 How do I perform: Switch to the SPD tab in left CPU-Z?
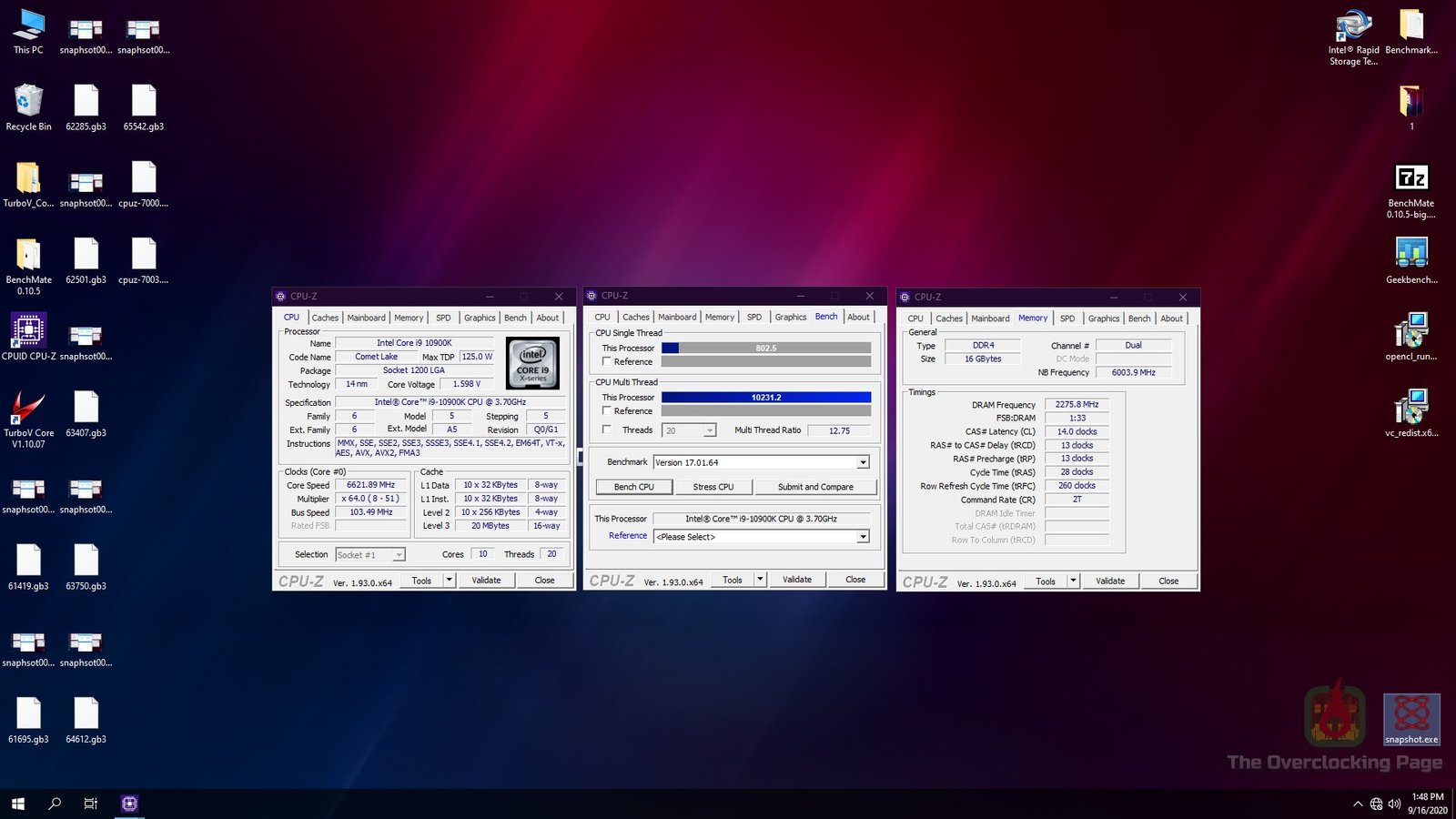(x=443, y=318)
